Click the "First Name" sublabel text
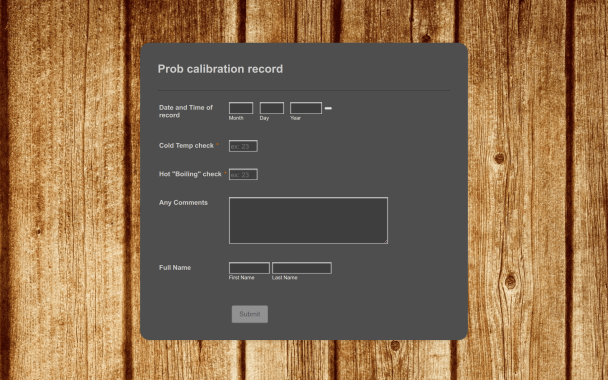Screen dimensions: 608x380 click(242, 278)
